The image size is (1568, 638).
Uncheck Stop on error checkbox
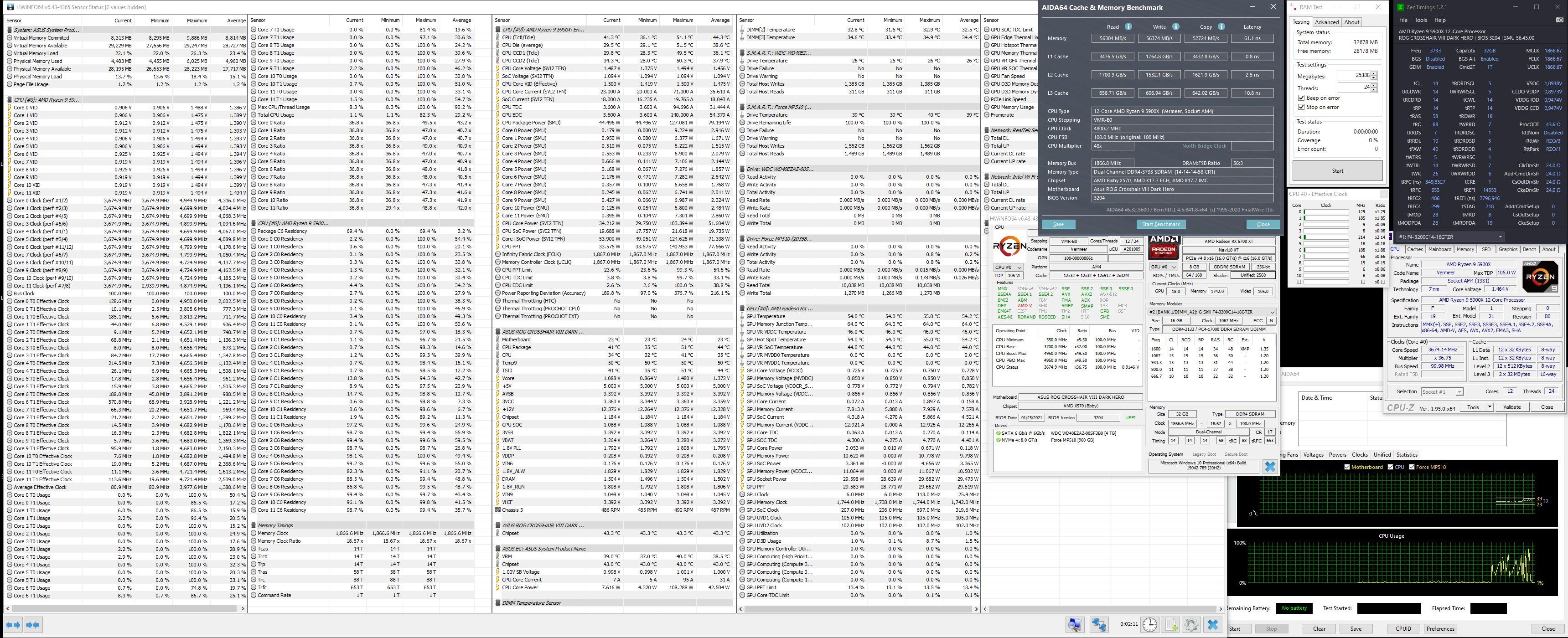(1301, 107)
